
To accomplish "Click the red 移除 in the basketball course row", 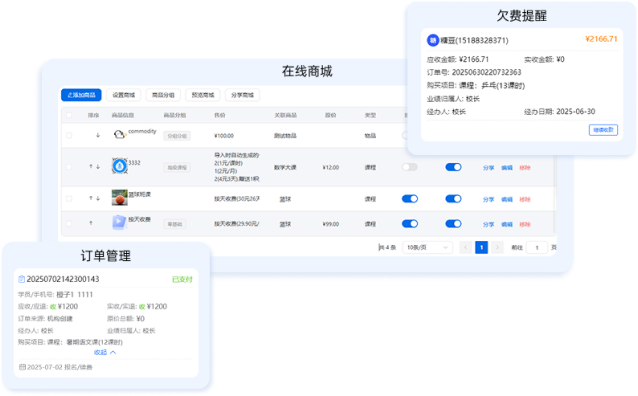I will (525, 199).
